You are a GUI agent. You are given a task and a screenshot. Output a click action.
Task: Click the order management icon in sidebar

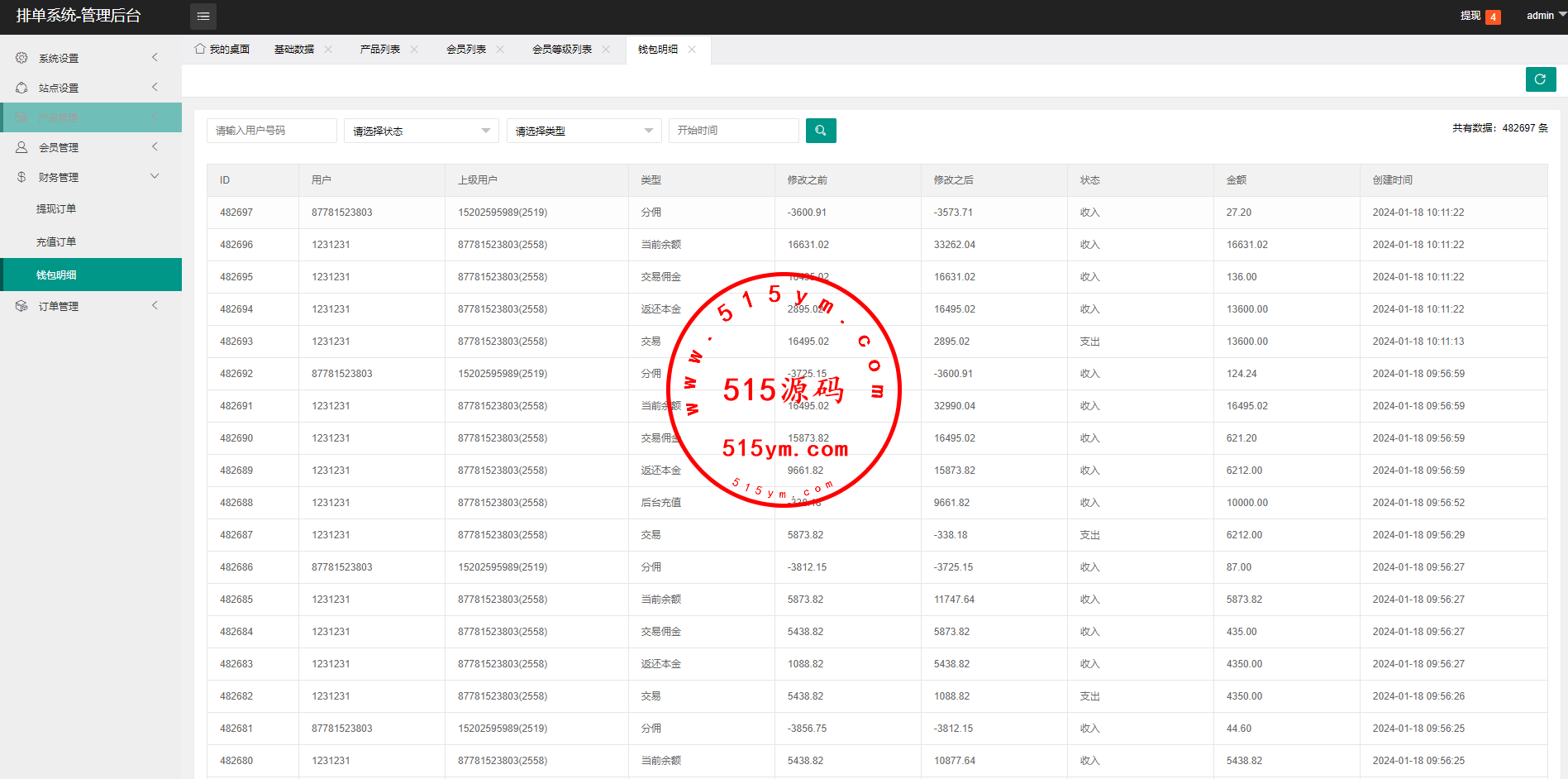tap(21, 306)
